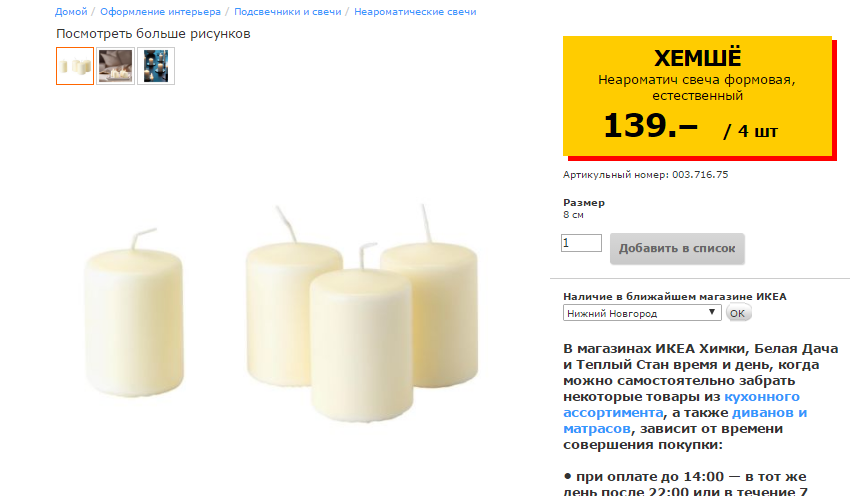This screenshot has width=852, height=496.
Task: Open the Оформление интерьера breadcrumb
Action: (x=160, y=11)
